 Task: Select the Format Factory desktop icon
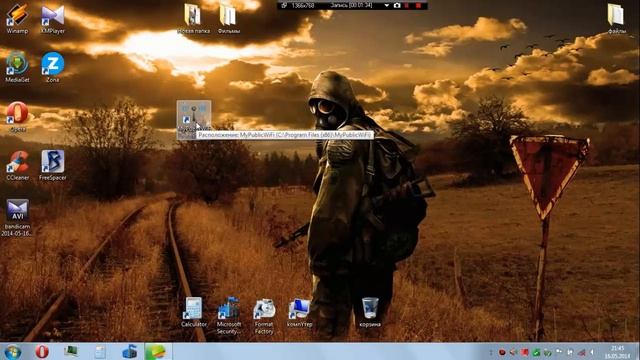264,315
